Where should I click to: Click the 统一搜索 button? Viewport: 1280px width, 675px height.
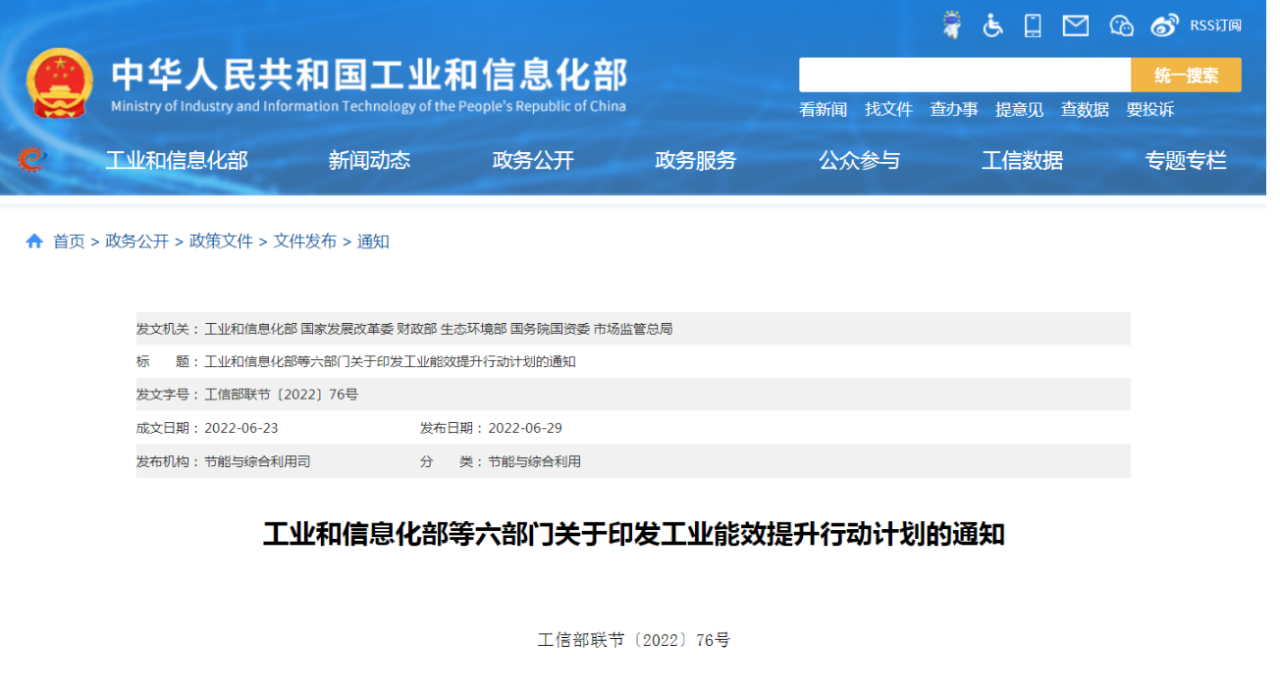(x=1186, y=75)
